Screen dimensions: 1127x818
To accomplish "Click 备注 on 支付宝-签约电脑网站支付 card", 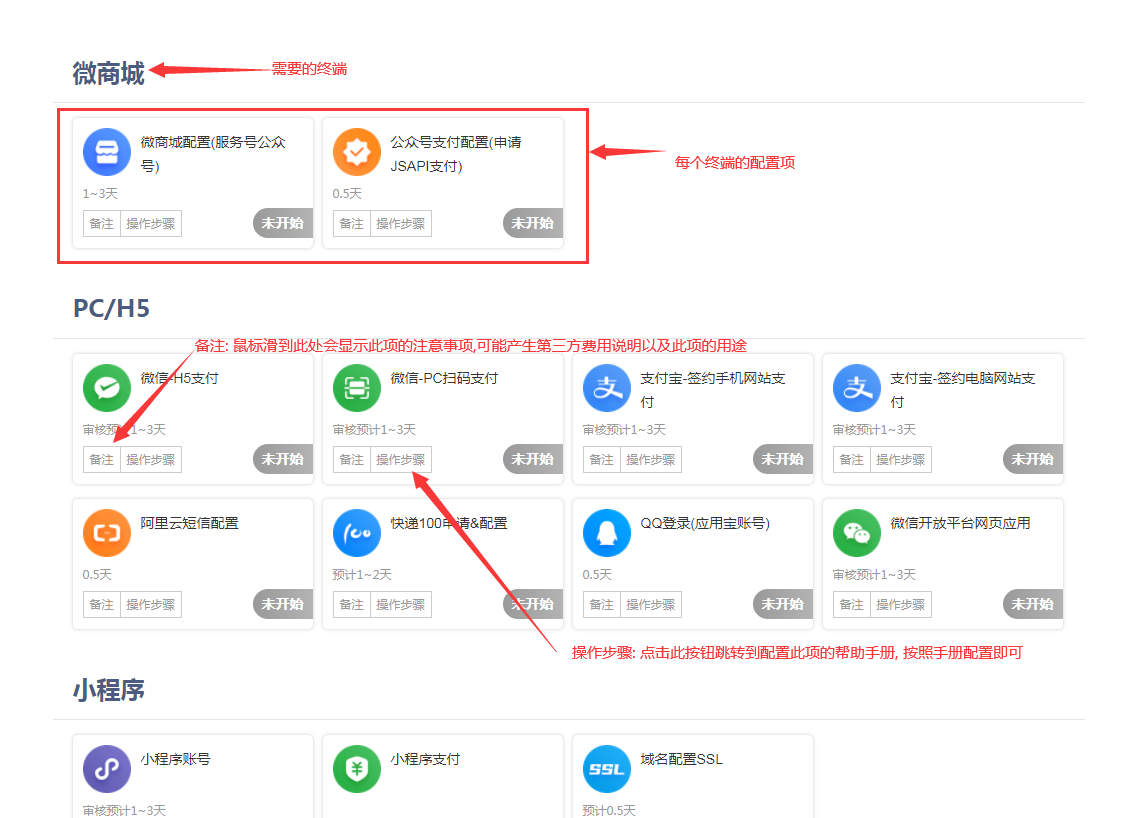I will pos(852,460).
